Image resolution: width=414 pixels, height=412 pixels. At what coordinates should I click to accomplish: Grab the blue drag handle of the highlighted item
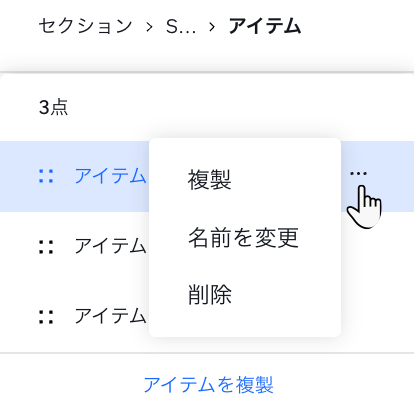tap(46, 176)
